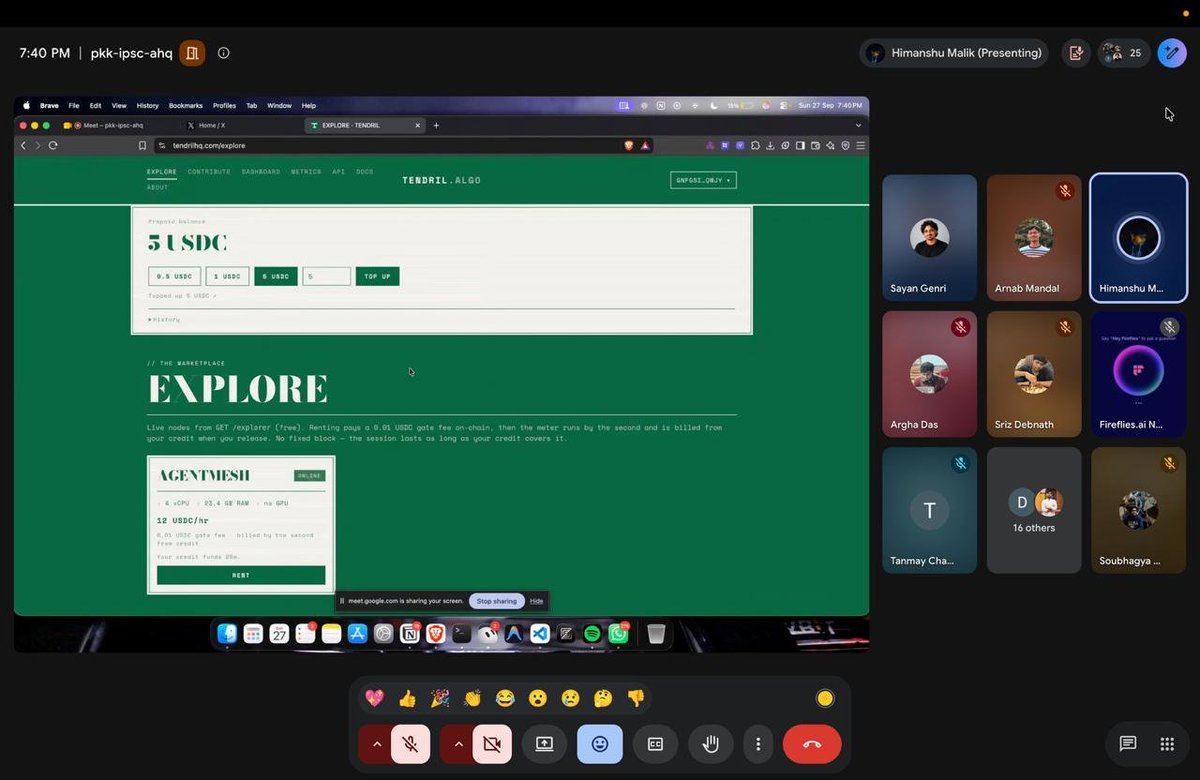Image resolution: width=1200 pixels, height=780 pixels.
Task: Open the meeting notes clipboard icon near people
Action: click(1076, 53)
